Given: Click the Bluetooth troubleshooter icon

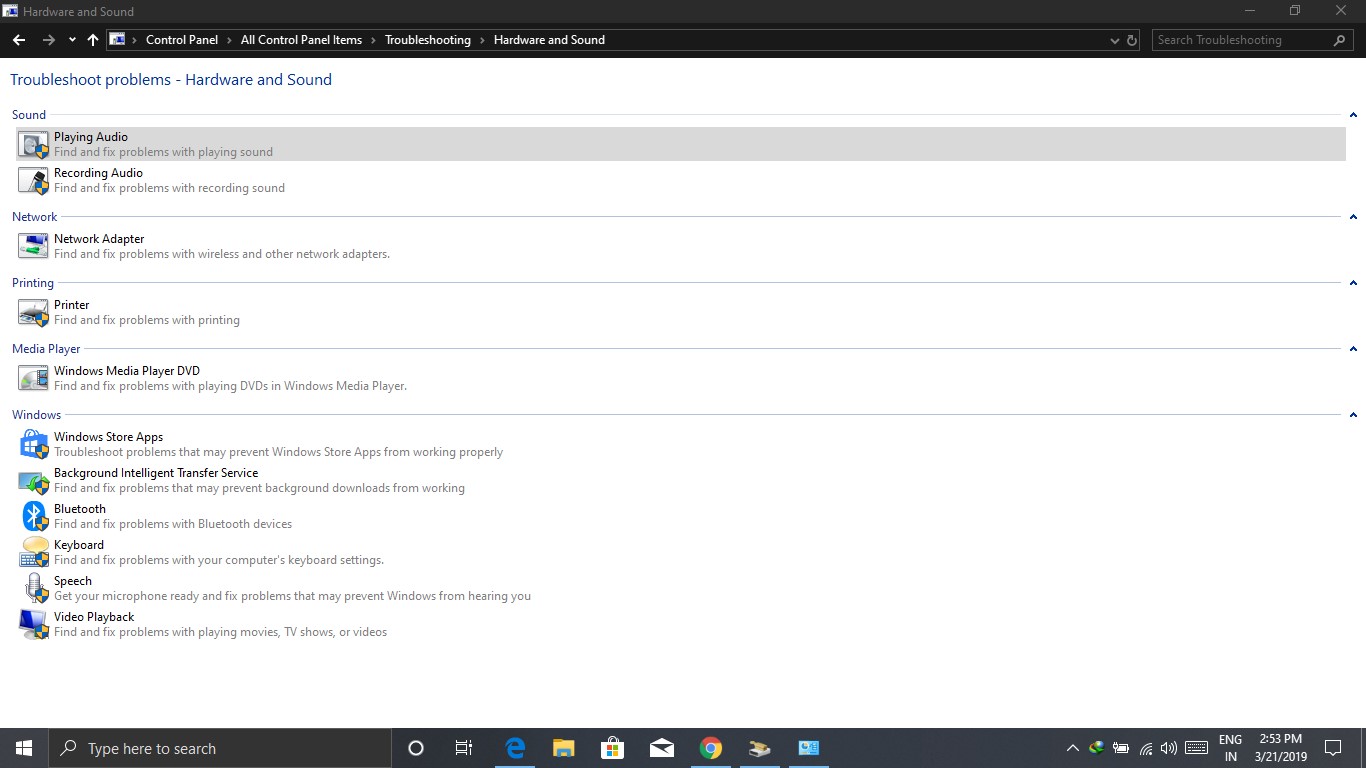Looking at the screenshot, I should pos(35,517).
